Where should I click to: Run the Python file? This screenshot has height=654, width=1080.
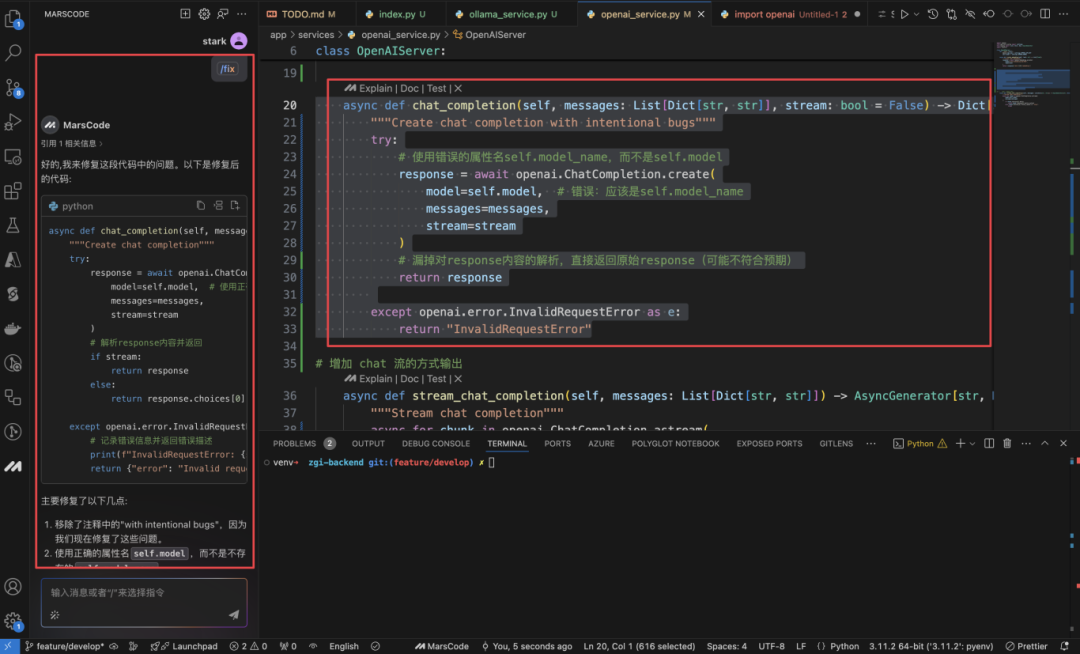coord(904,14)
